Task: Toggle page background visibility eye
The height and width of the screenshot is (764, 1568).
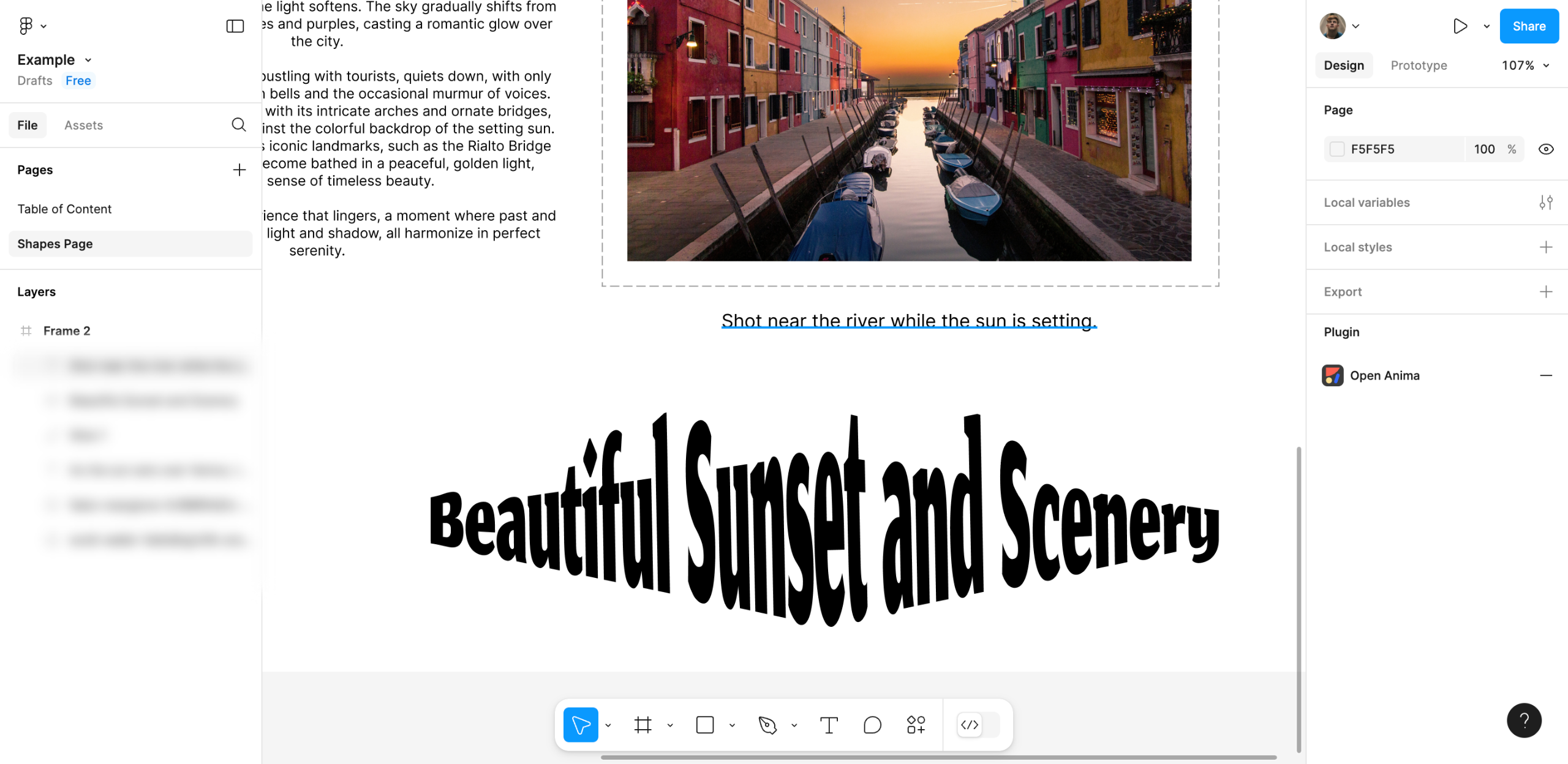Action: coord(1546,149)
